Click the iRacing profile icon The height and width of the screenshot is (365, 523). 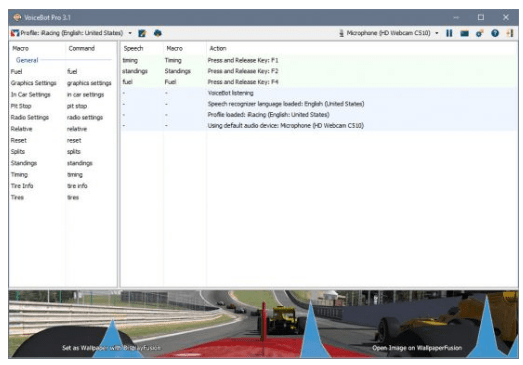coord(15,33)
